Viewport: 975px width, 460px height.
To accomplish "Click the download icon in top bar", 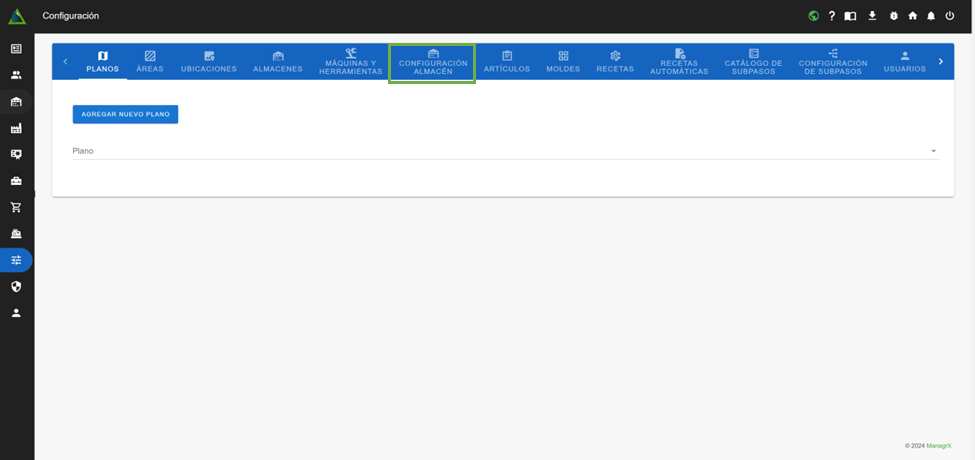I will 872,16.
